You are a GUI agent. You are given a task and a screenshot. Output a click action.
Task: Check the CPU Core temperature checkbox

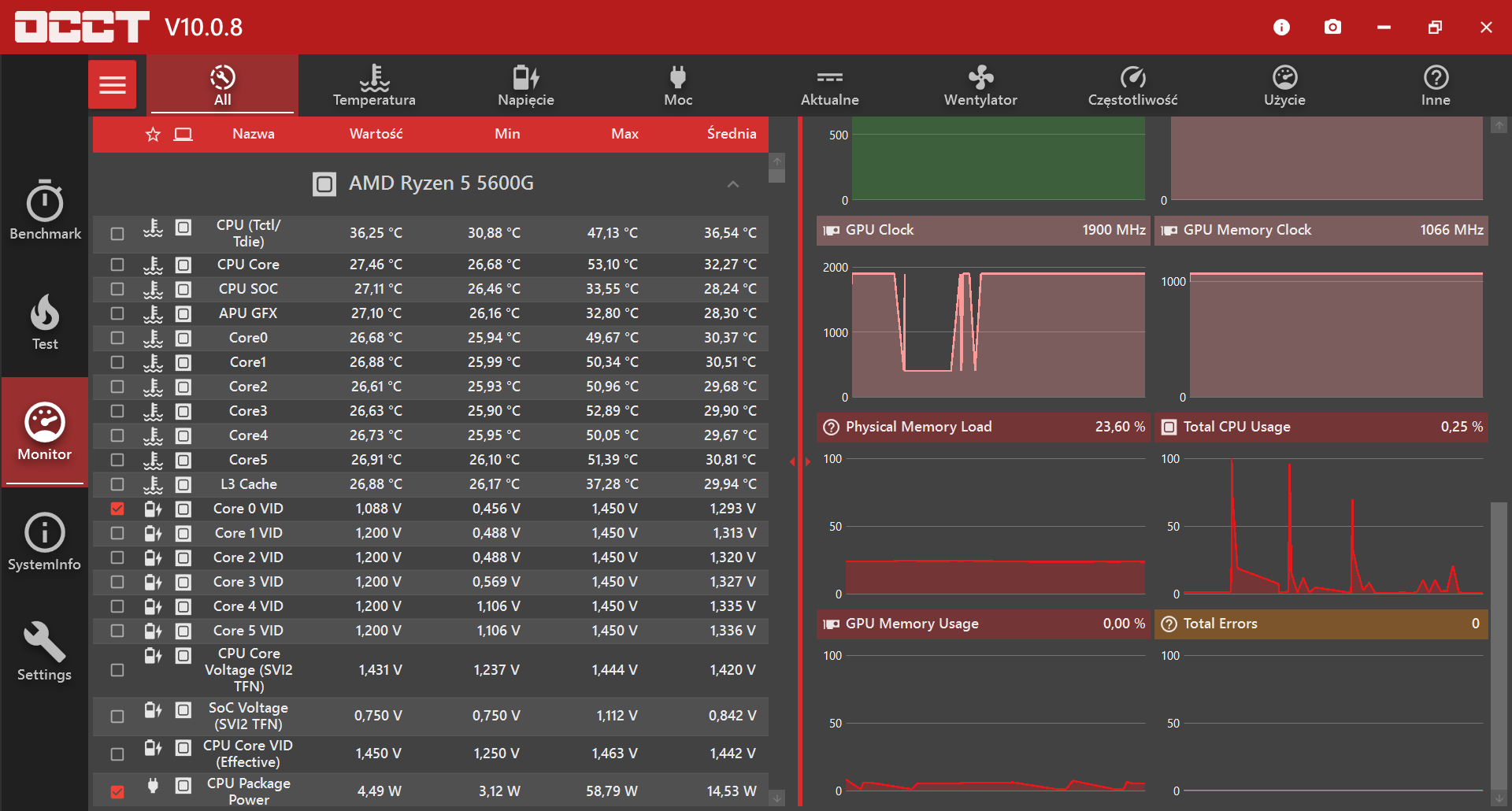point(117,265)
